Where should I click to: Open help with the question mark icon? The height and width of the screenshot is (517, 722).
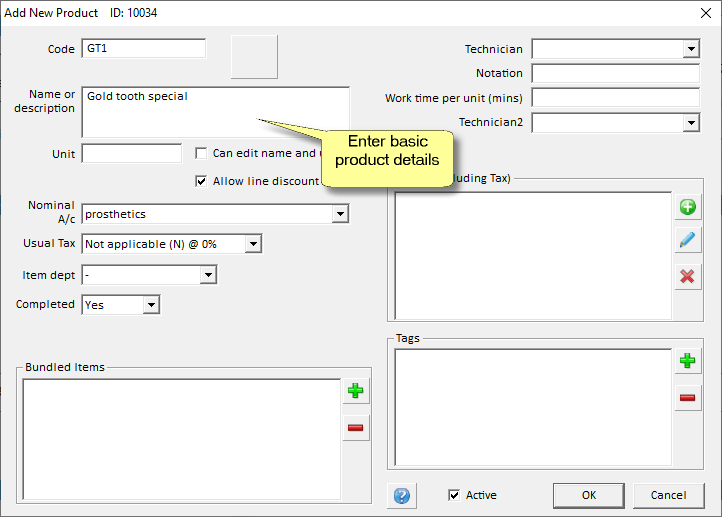402,496
